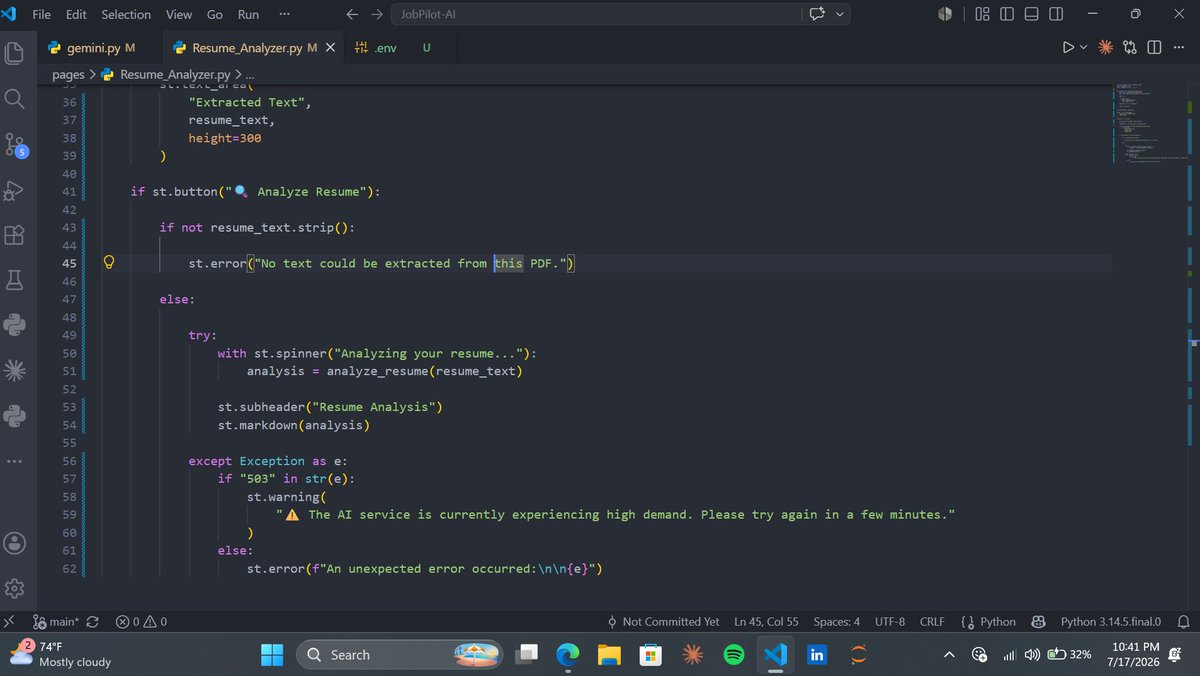Screen dimensions: 1200x676
Task: Go back with the left arrow
Action: [352, 14]
